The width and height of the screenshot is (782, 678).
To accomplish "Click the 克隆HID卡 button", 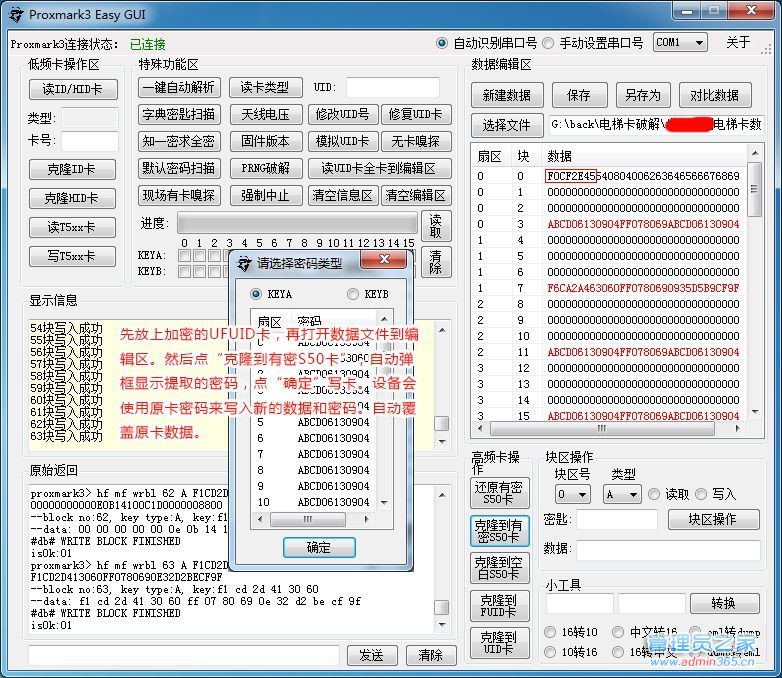I will 72,198.
